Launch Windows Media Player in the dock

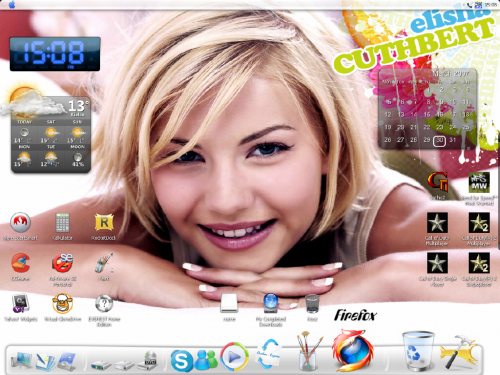pyautogui.click(x=234, y=357)
